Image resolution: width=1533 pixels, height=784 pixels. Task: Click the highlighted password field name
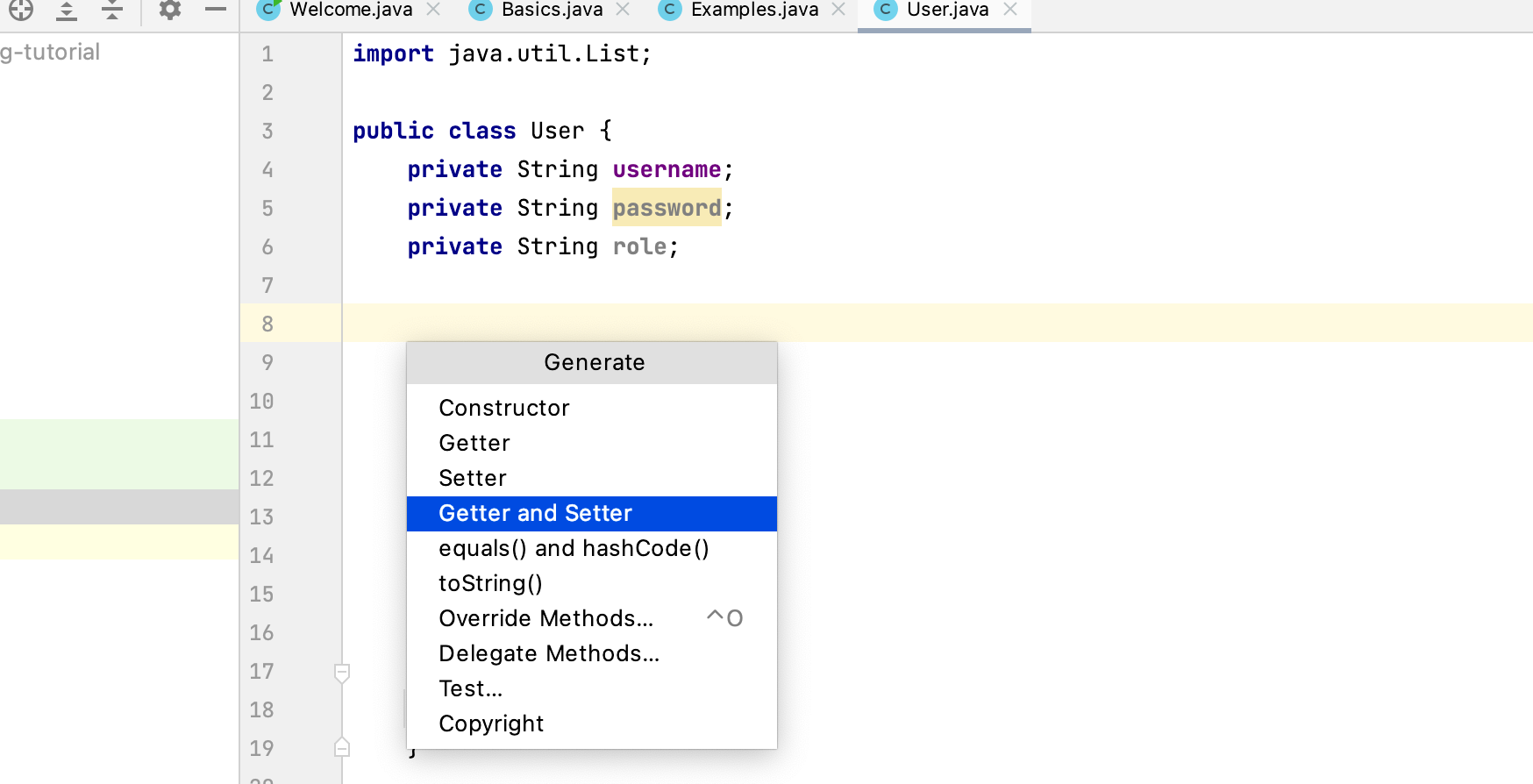(x=667, y=208)
